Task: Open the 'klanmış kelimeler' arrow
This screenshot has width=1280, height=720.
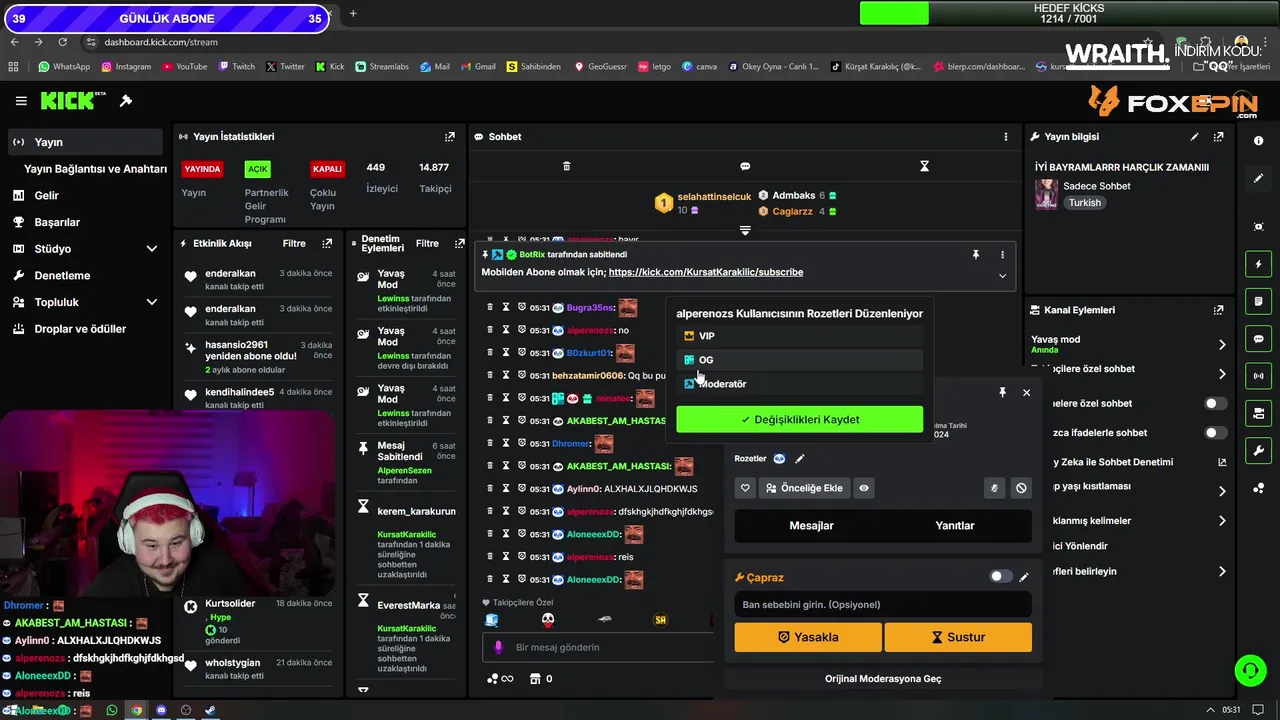Action: click(1222, 521)
